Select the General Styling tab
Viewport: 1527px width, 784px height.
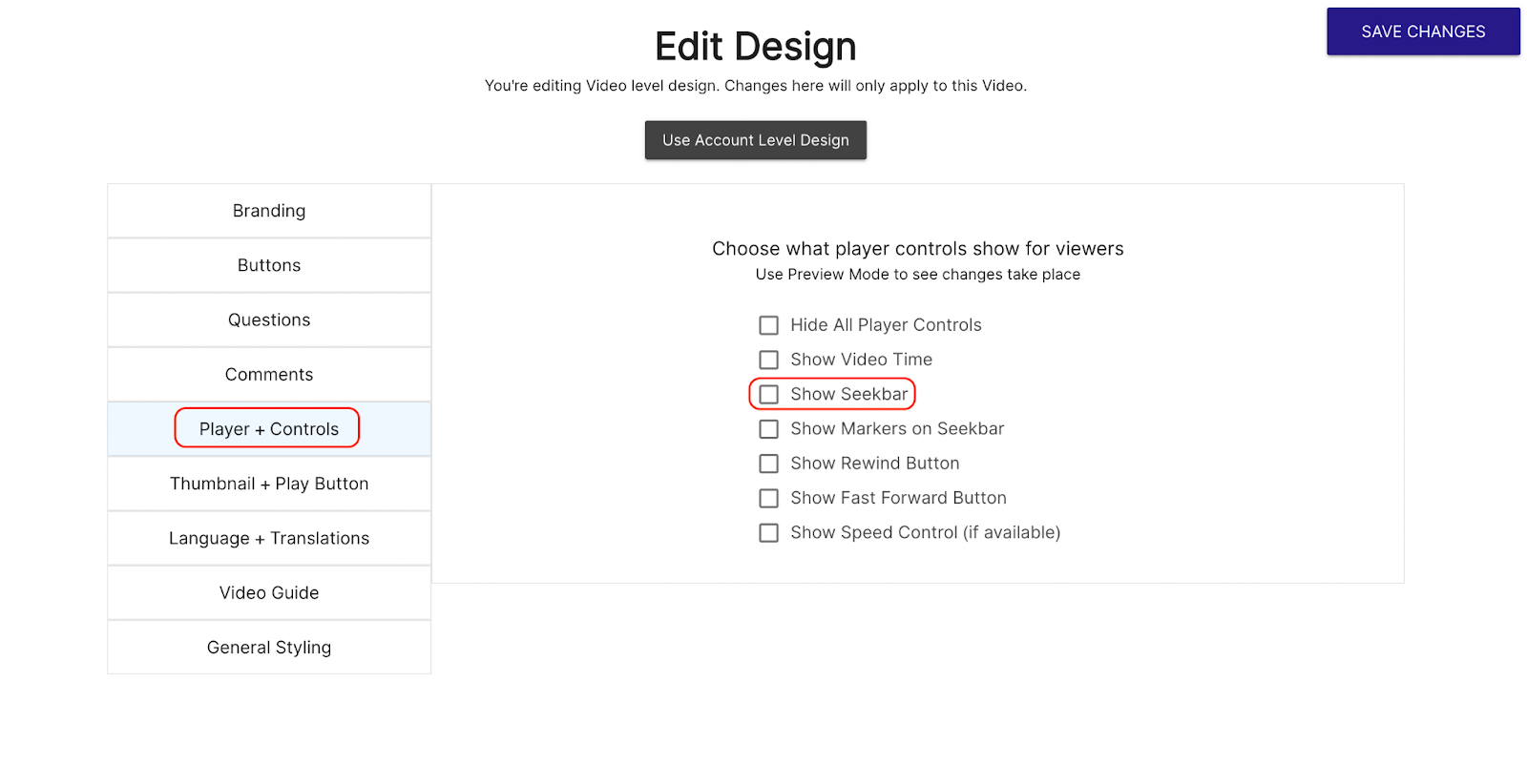(x=269, y=648)
